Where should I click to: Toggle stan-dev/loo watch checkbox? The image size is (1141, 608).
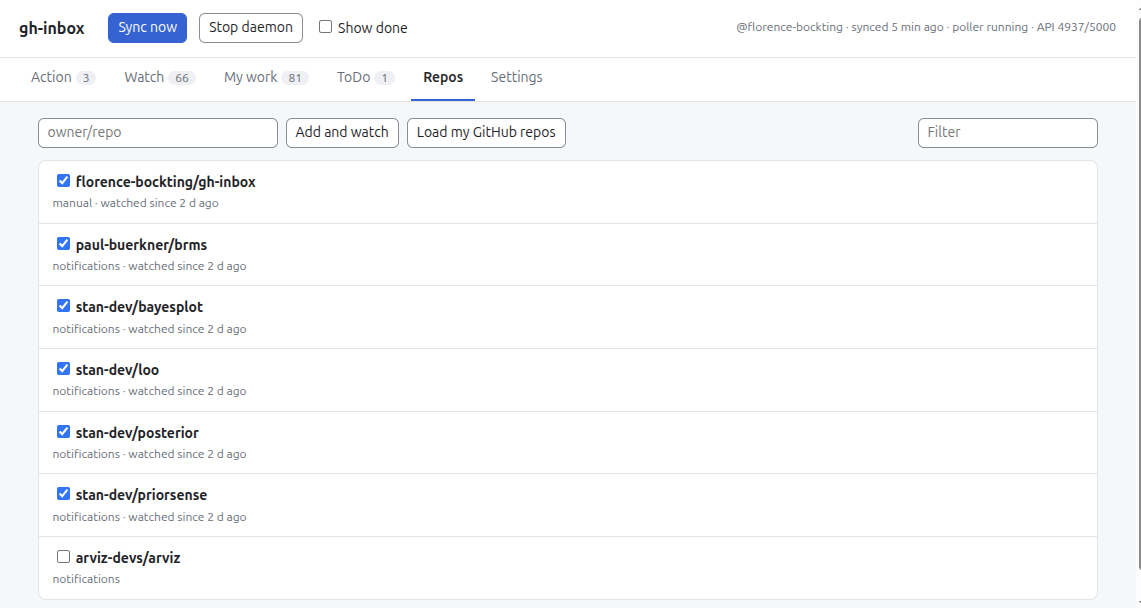coord(63,369)
